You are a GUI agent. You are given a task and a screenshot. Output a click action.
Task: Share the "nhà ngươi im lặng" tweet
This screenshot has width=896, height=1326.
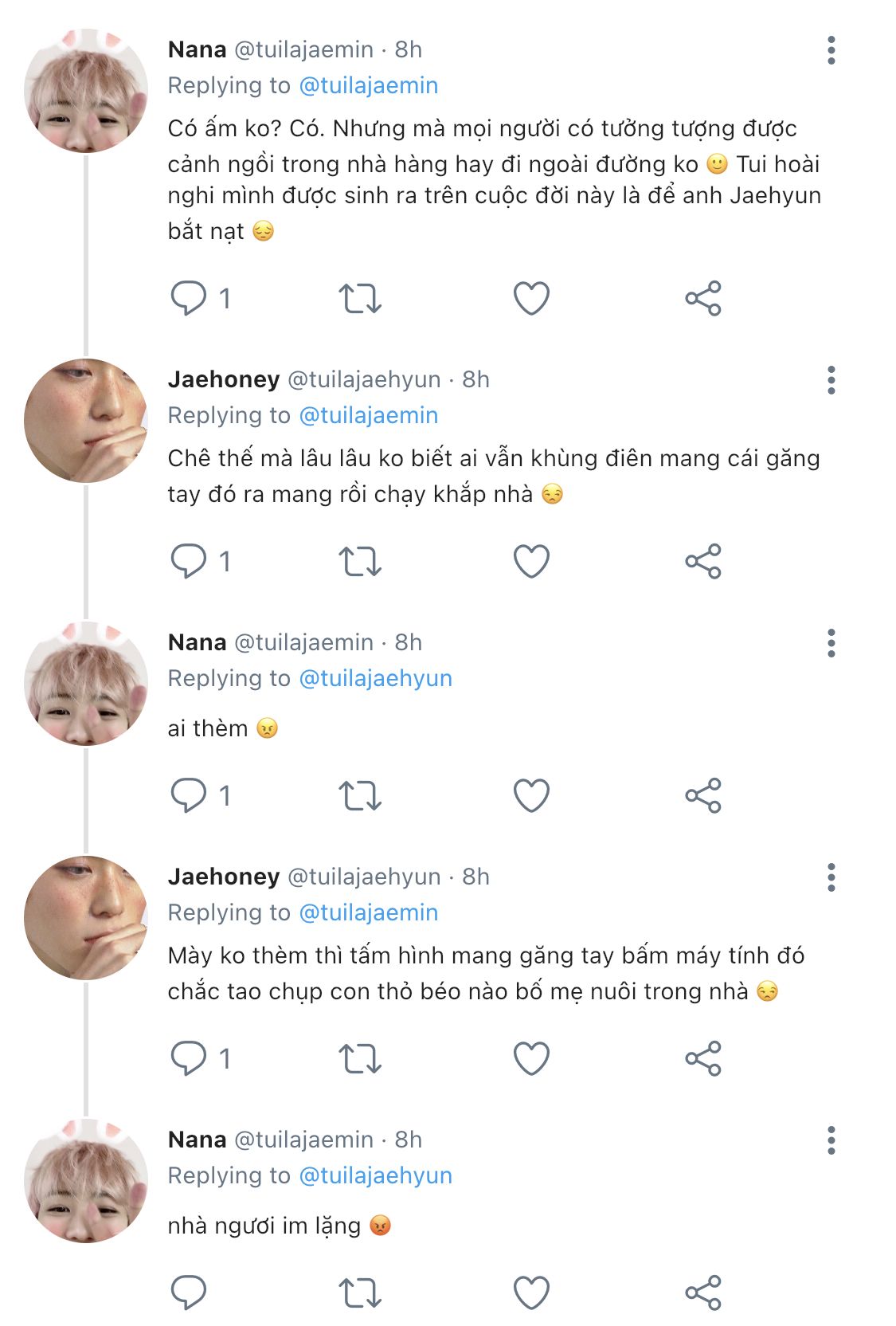pyautogui.click(x=702, y=1293)
